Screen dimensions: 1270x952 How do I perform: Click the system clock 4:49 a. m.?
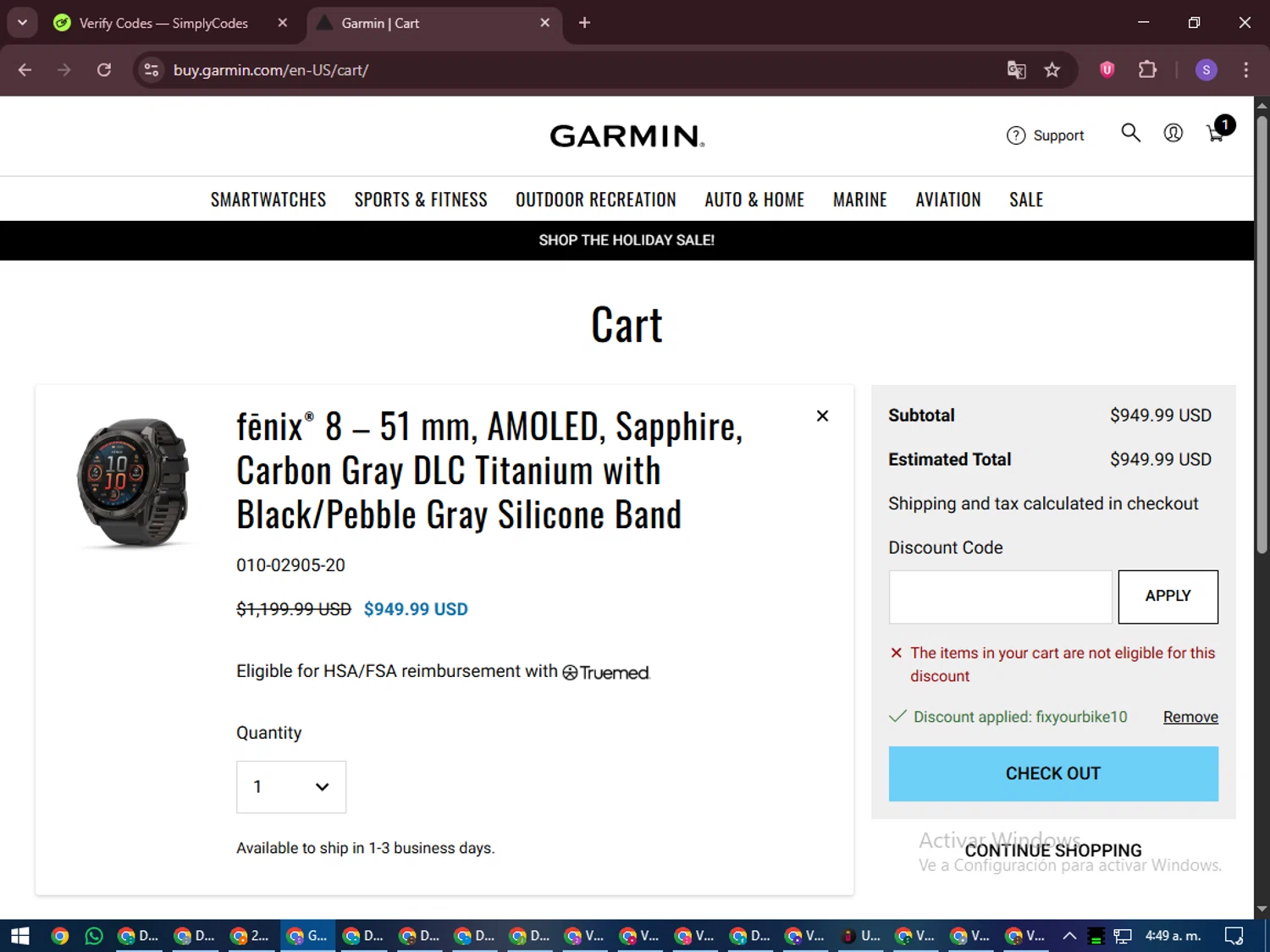[x=1173, y=936]
